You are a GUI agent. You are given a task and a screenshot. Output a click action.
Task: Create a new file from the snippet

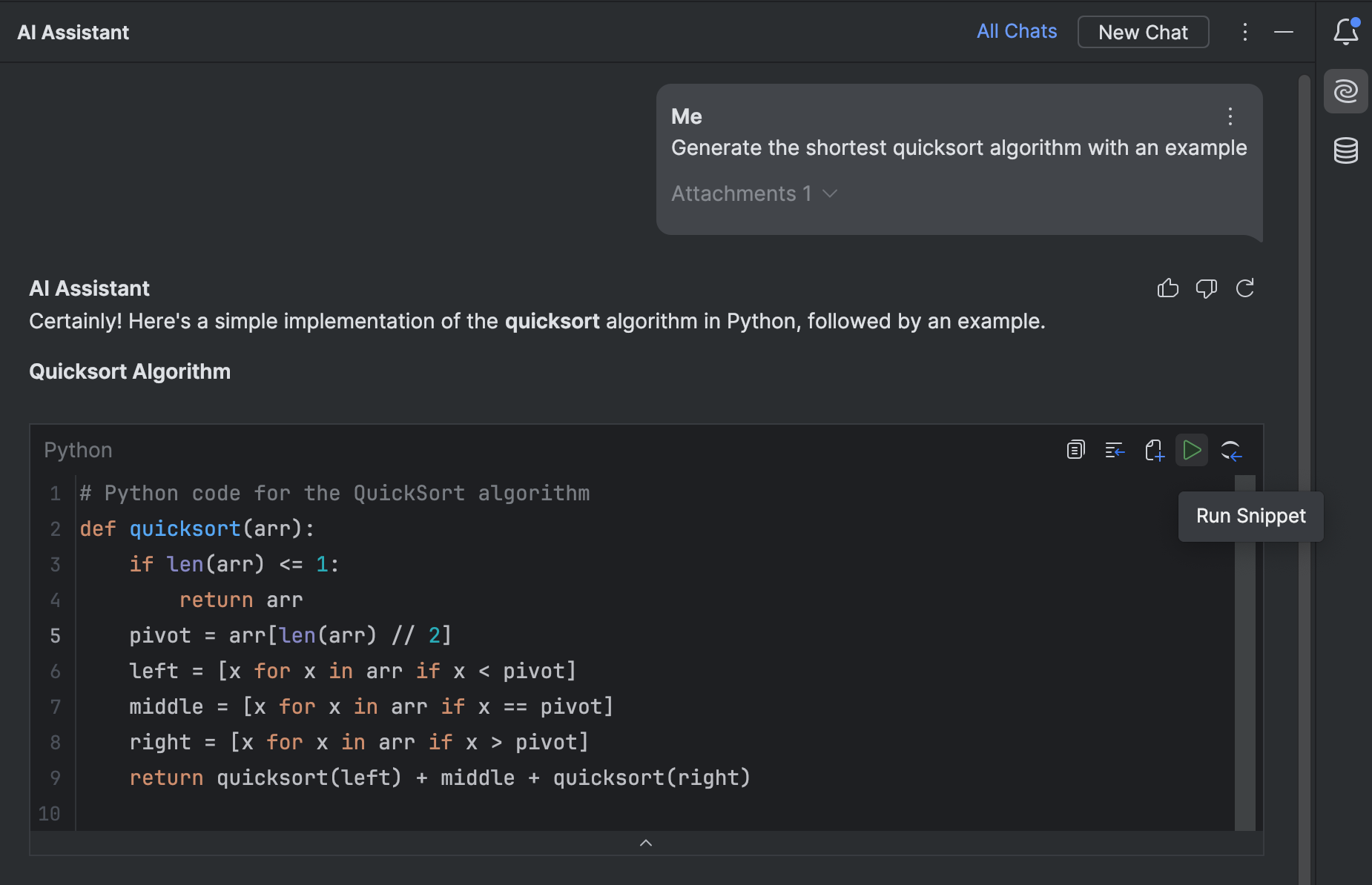click(1154, 449)
